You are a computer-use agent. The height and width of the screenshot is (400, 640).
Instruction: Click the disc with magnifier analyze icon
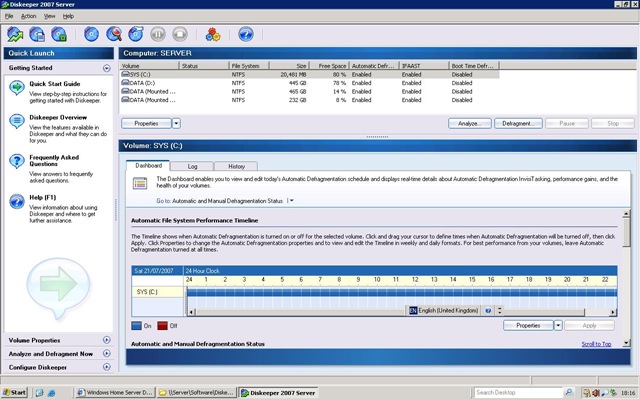tap(114, 34)
